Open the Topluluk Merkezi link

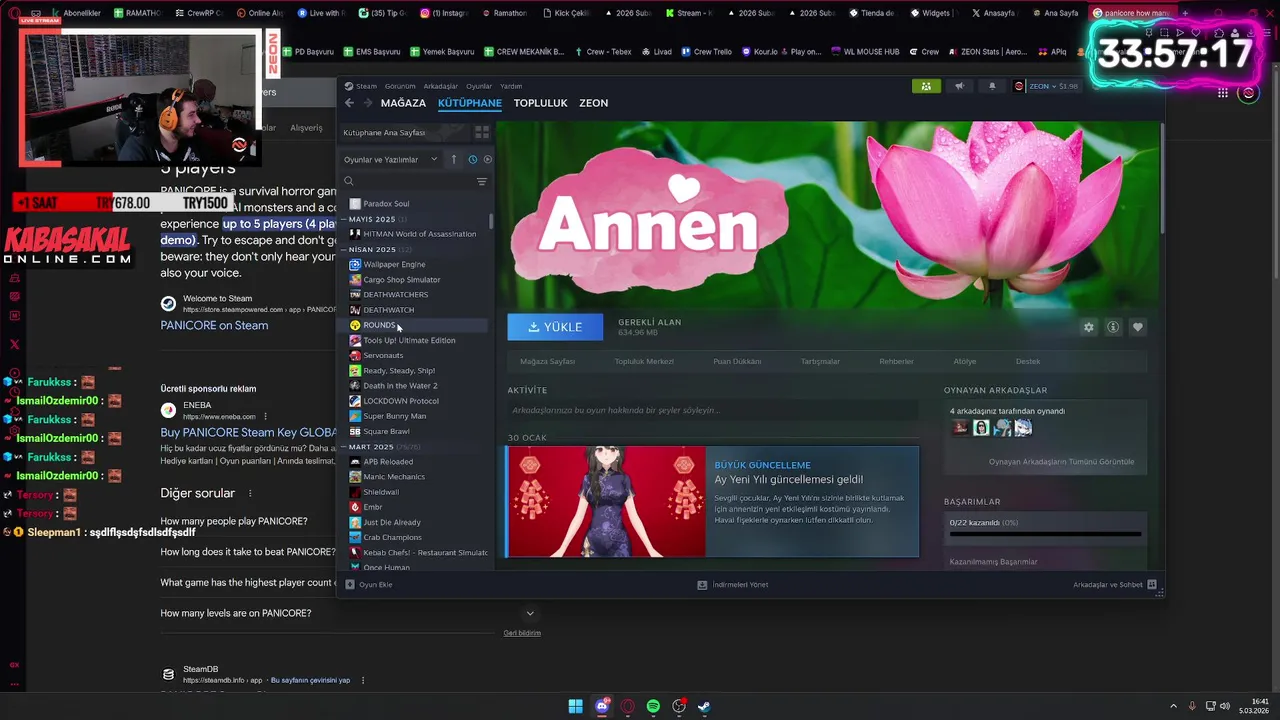tap(644, 361)
